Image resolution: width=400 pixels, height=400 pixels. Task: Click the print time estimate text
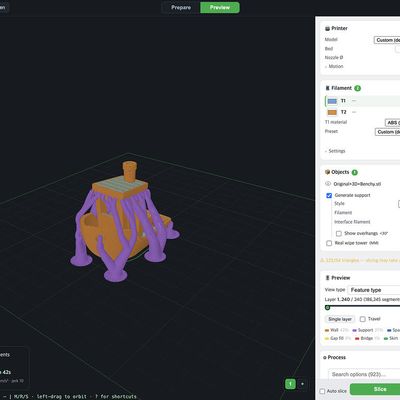coord(6,372)
